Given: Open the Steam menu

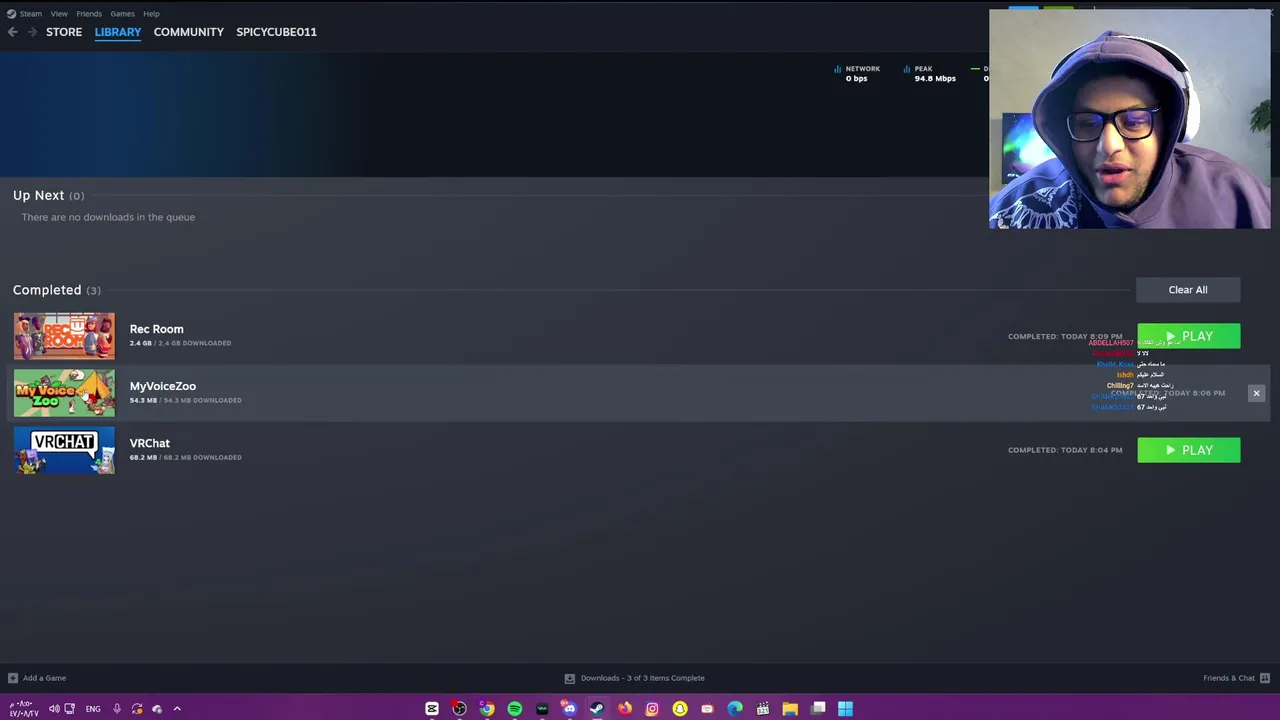Looking at the screenshot, I should (x=30, y=14).
